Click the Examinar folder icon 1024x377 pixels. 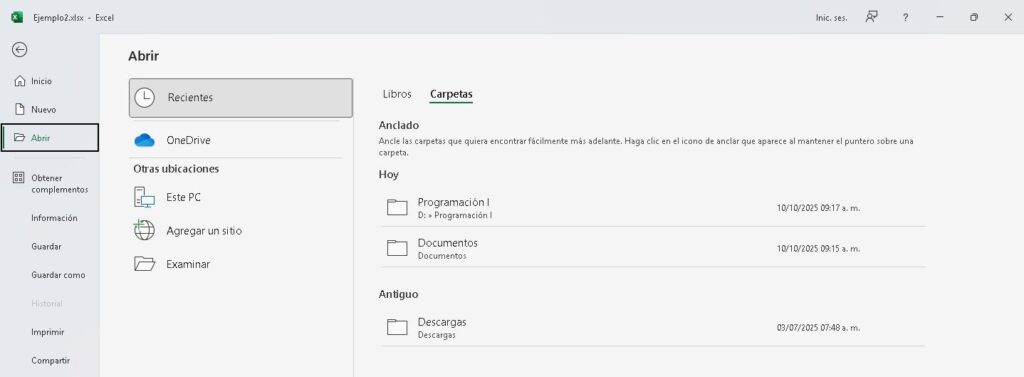point(144,264)
